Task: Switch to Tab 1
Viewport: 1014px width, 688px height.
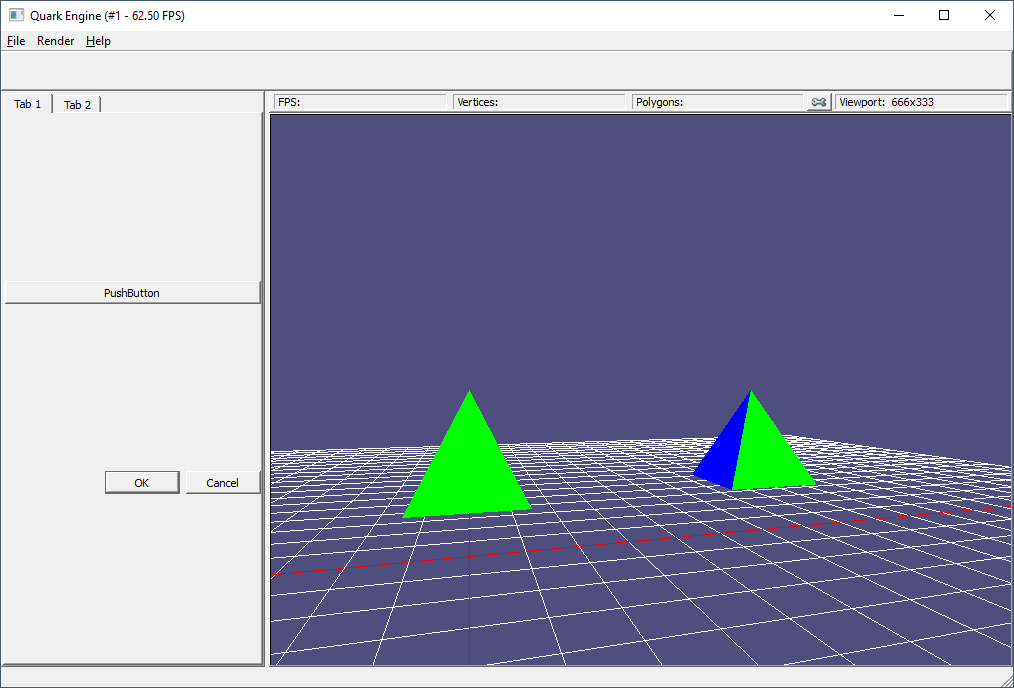Action: tap(28, 104)
